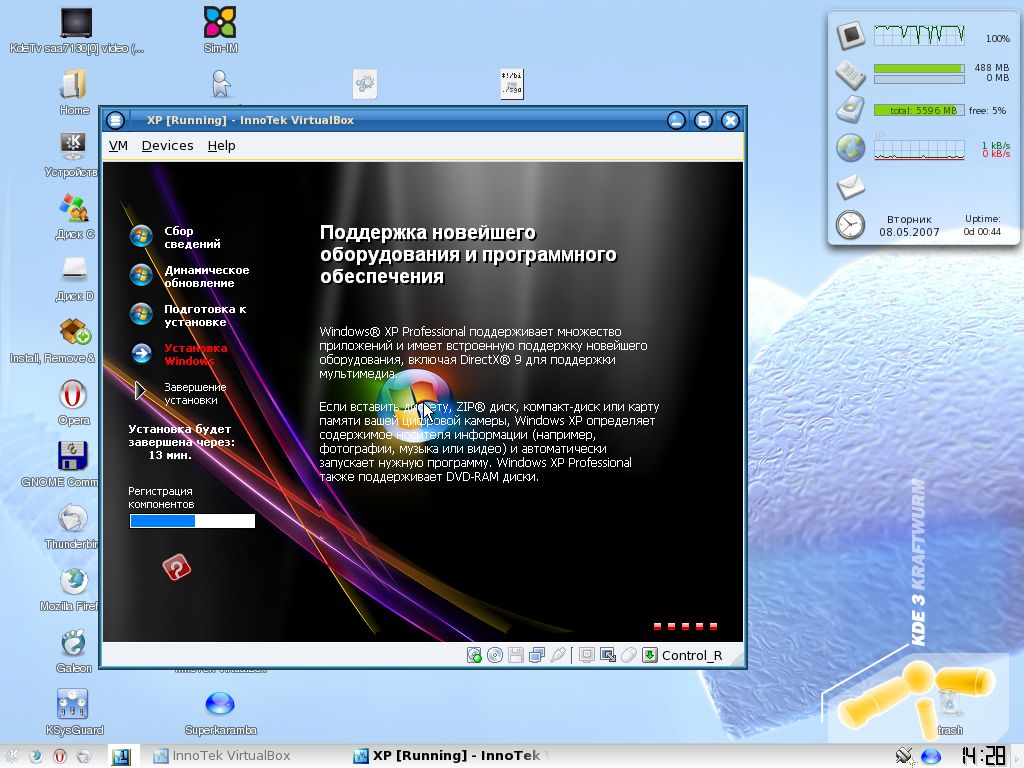
Task: Click the desktop pager icon on panel
Action: tap(121, 756)
